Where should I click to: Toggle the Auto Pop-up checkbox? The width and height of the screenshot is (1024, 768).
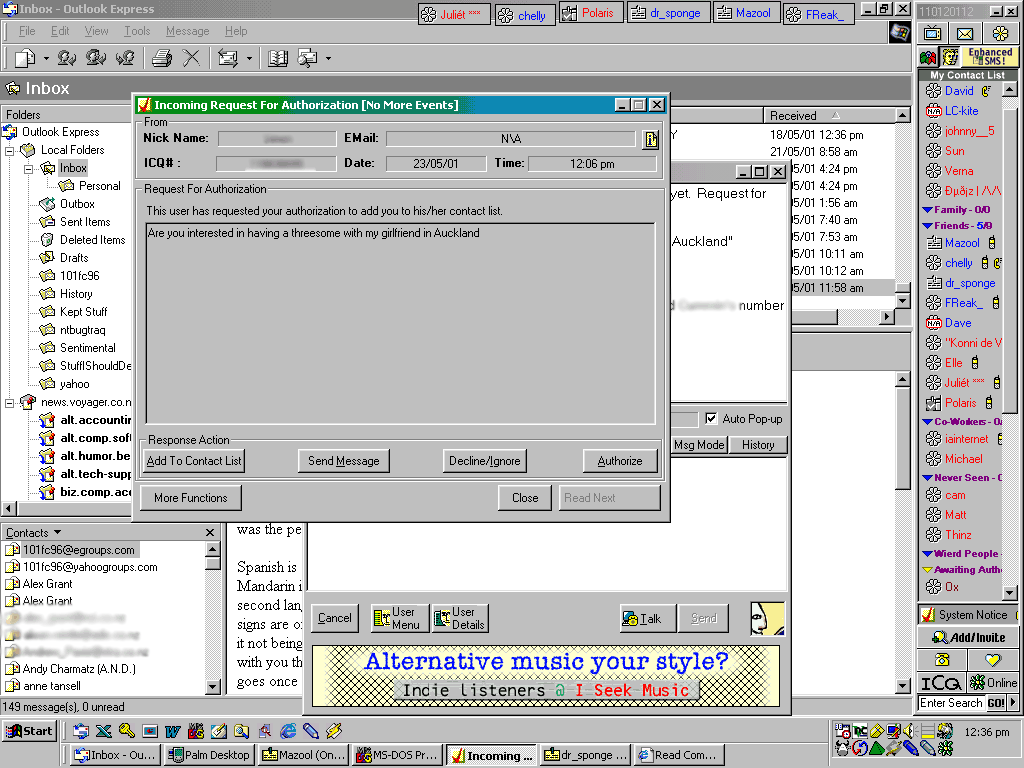pyautogui.click(x=711, y=419)
